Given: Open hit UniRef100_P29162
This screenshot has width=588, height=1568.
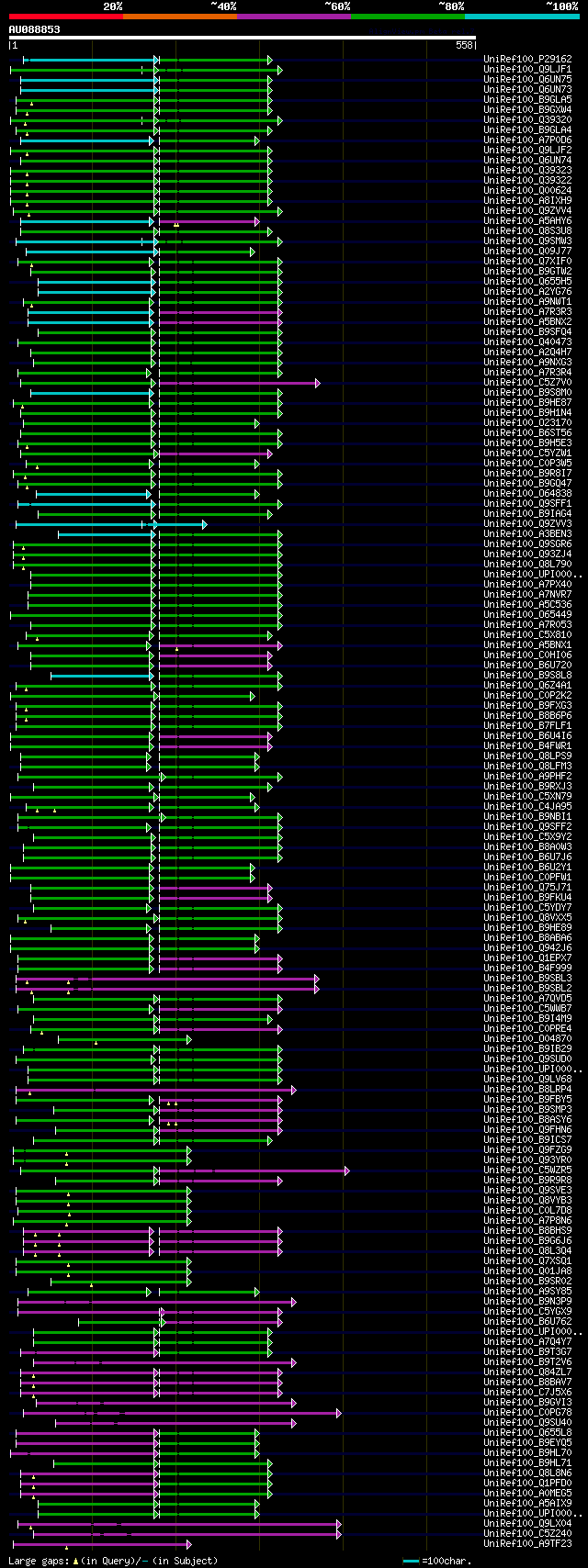Looking at the screenshot, I should click(527, 60).
